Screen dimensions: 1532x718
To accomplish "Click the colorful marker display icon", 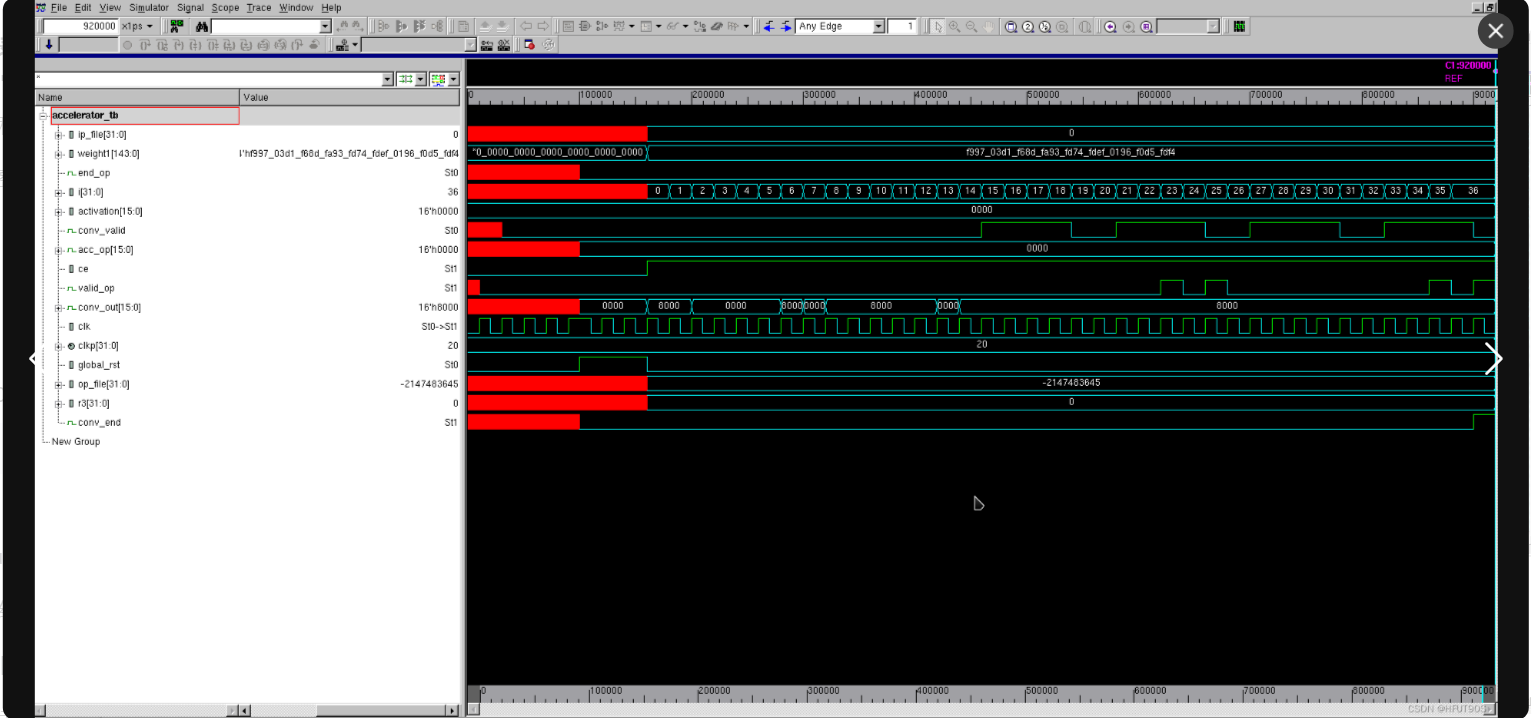I will point(438,79).
